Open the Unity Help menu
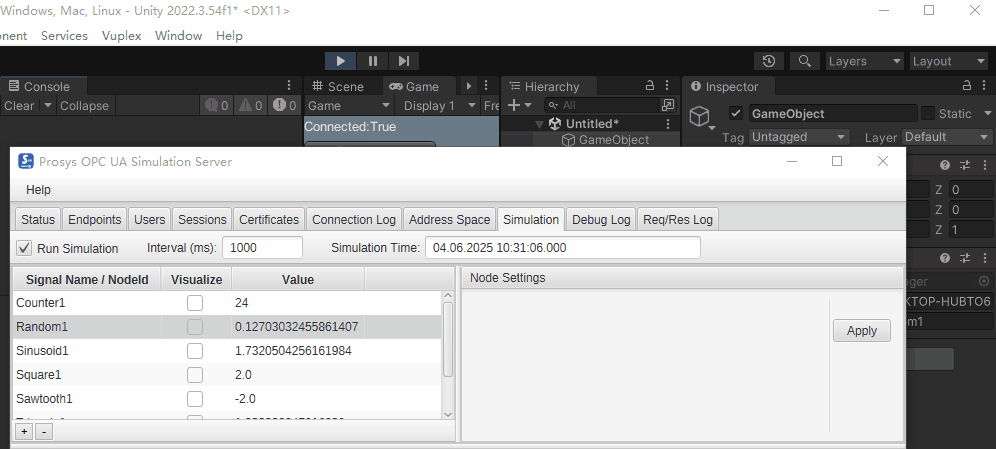The height and width of the screenshot is (449, 996). 229,36
